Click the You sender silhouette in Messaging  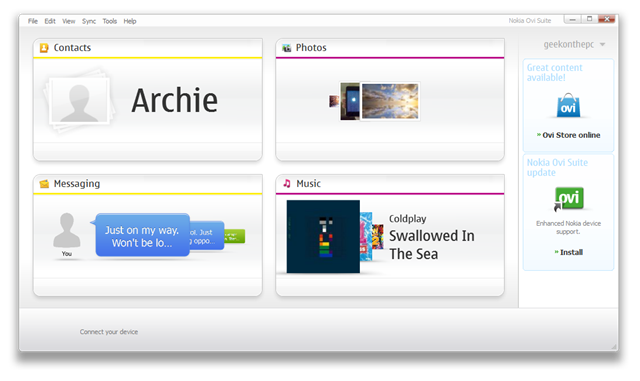(x=67, y=231)
